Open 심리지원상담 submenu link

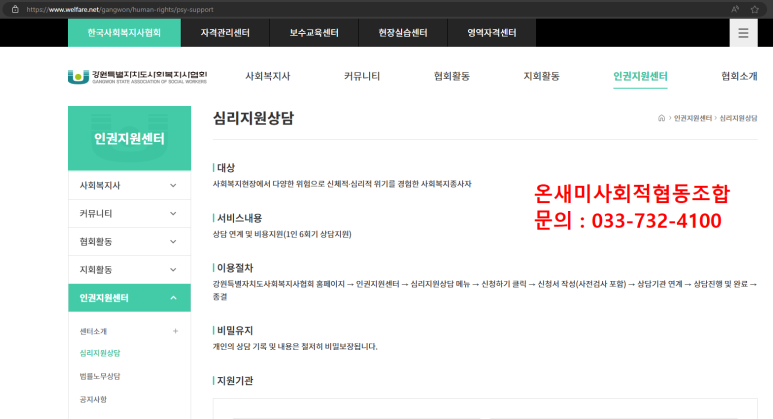click(100, 353)
